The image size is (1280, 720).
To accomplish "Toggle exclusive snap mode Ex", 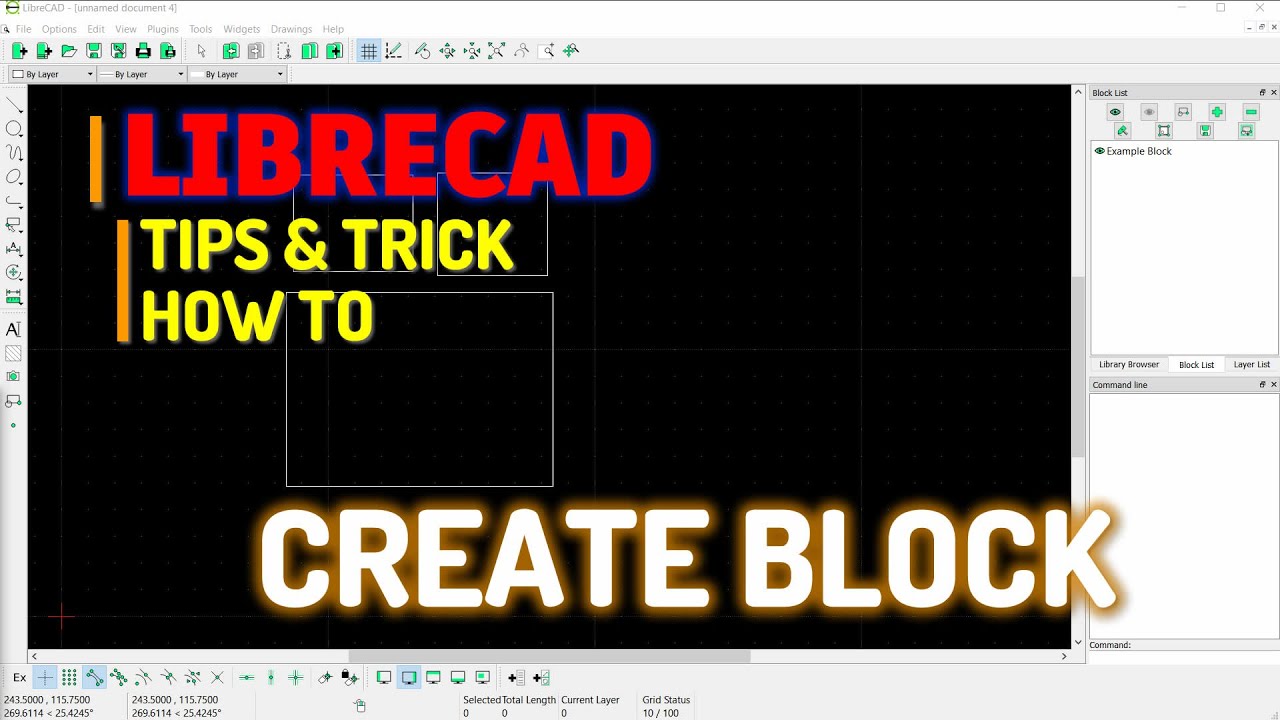I will point(19,678).
